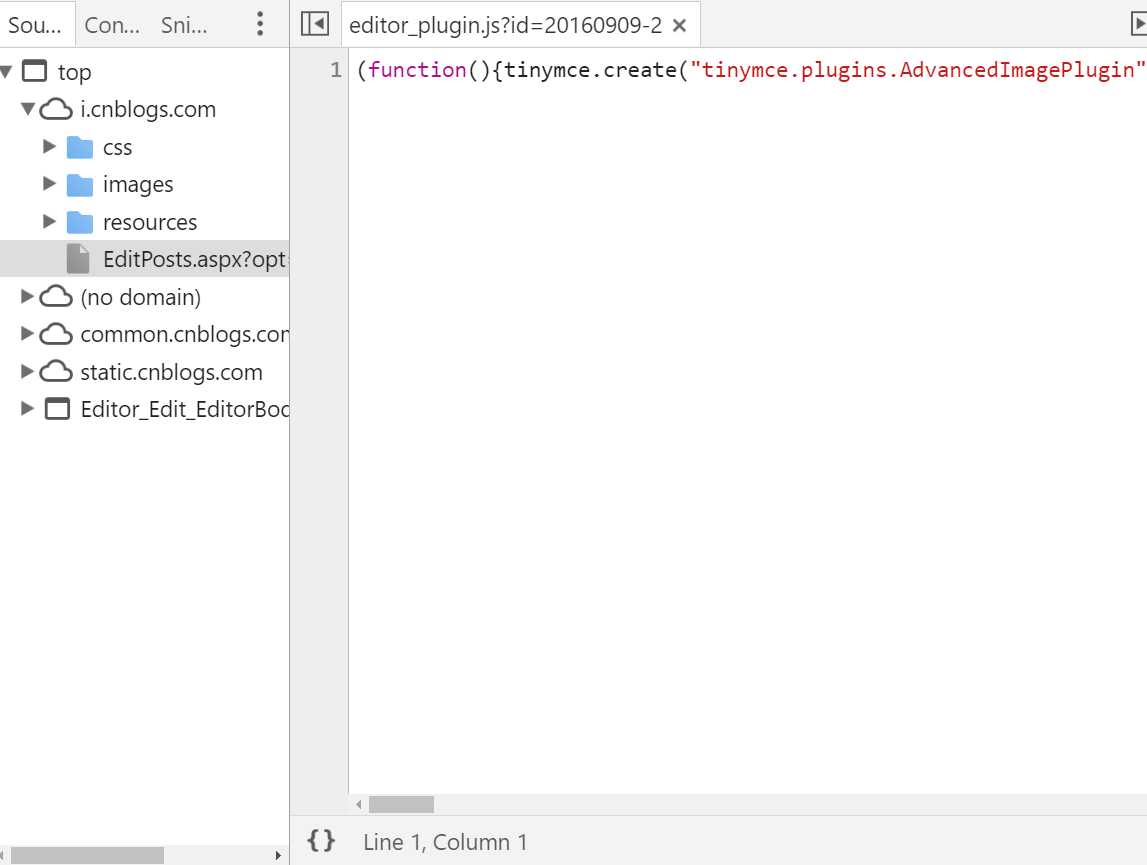Switch to the Content scripts tab
1147x865 pixels.
[x=112, y=25]
